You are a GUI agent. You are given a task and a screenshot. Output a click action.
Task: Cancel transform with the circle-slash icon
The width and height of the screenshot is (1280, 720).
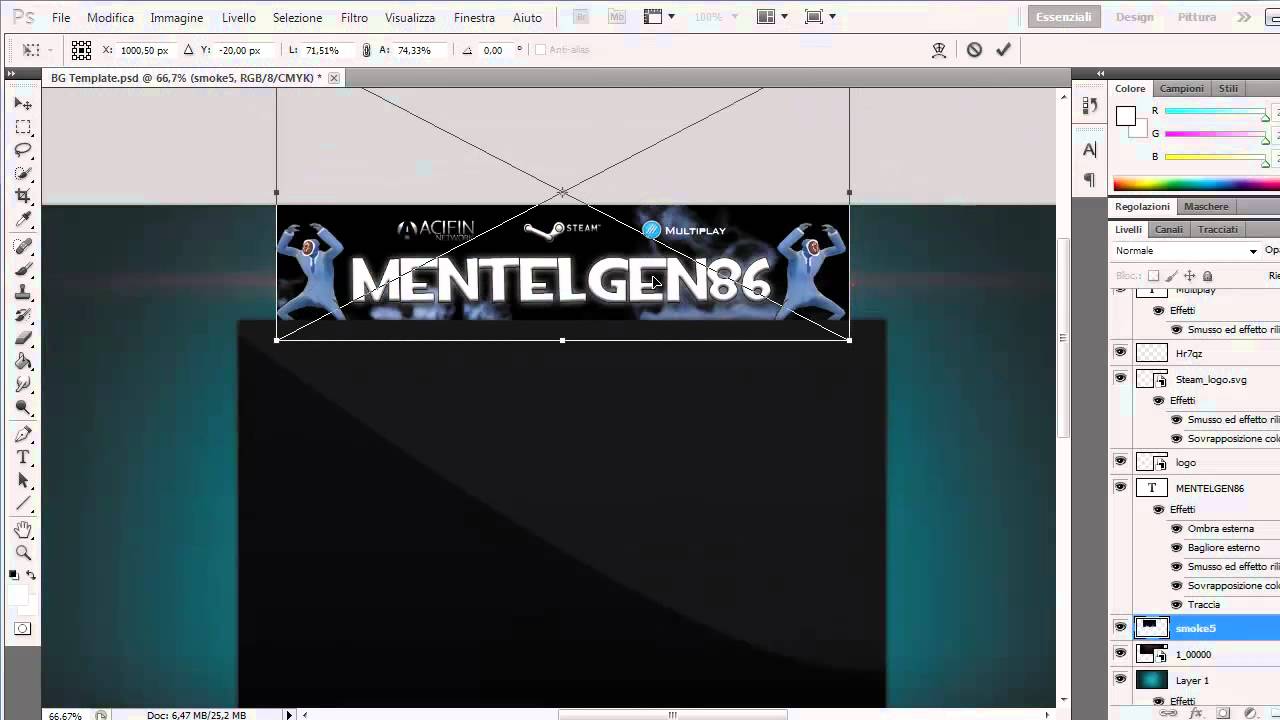coord(974,49)
